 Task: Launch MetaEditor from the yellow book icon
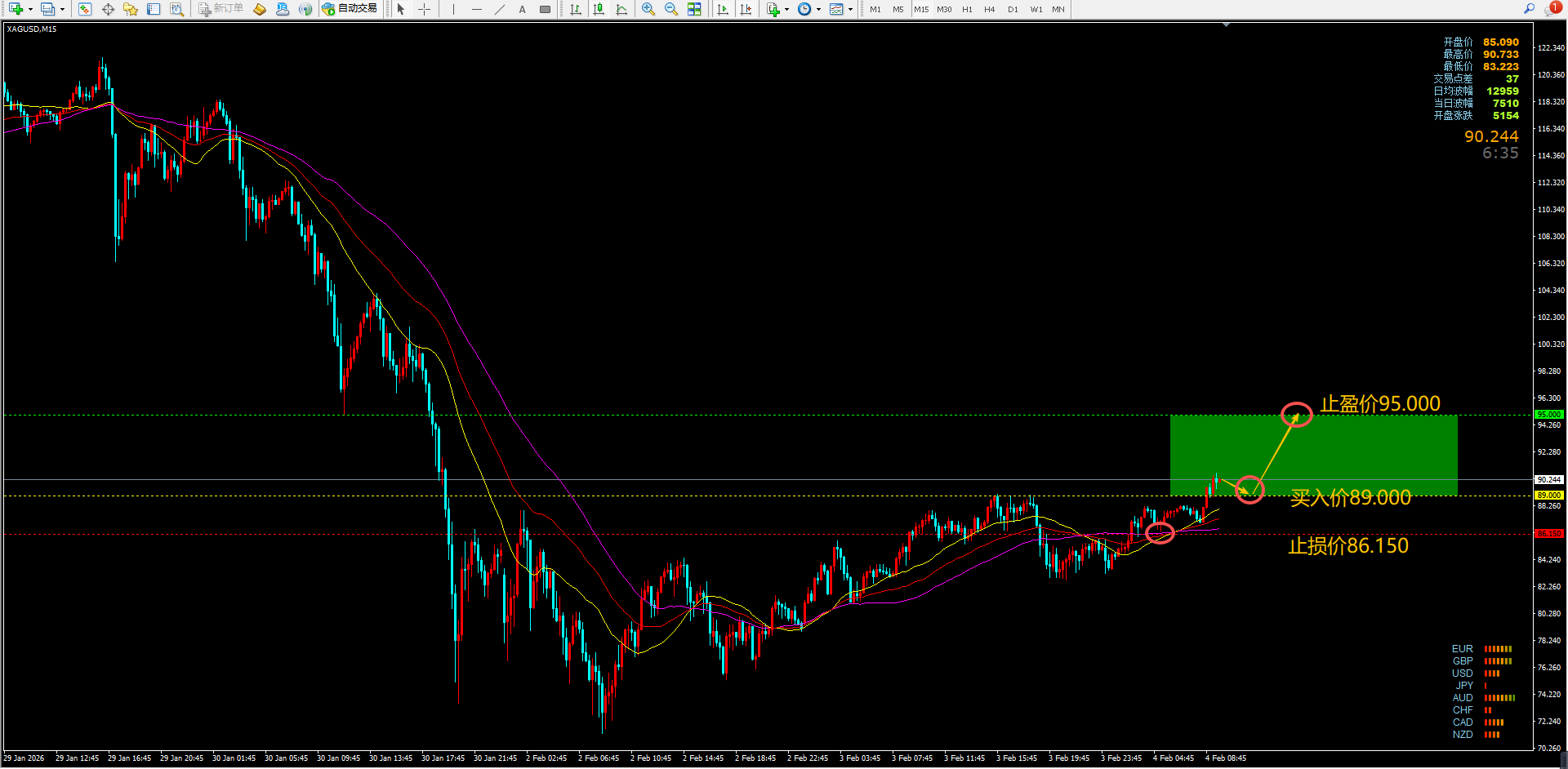click(260, 9)
